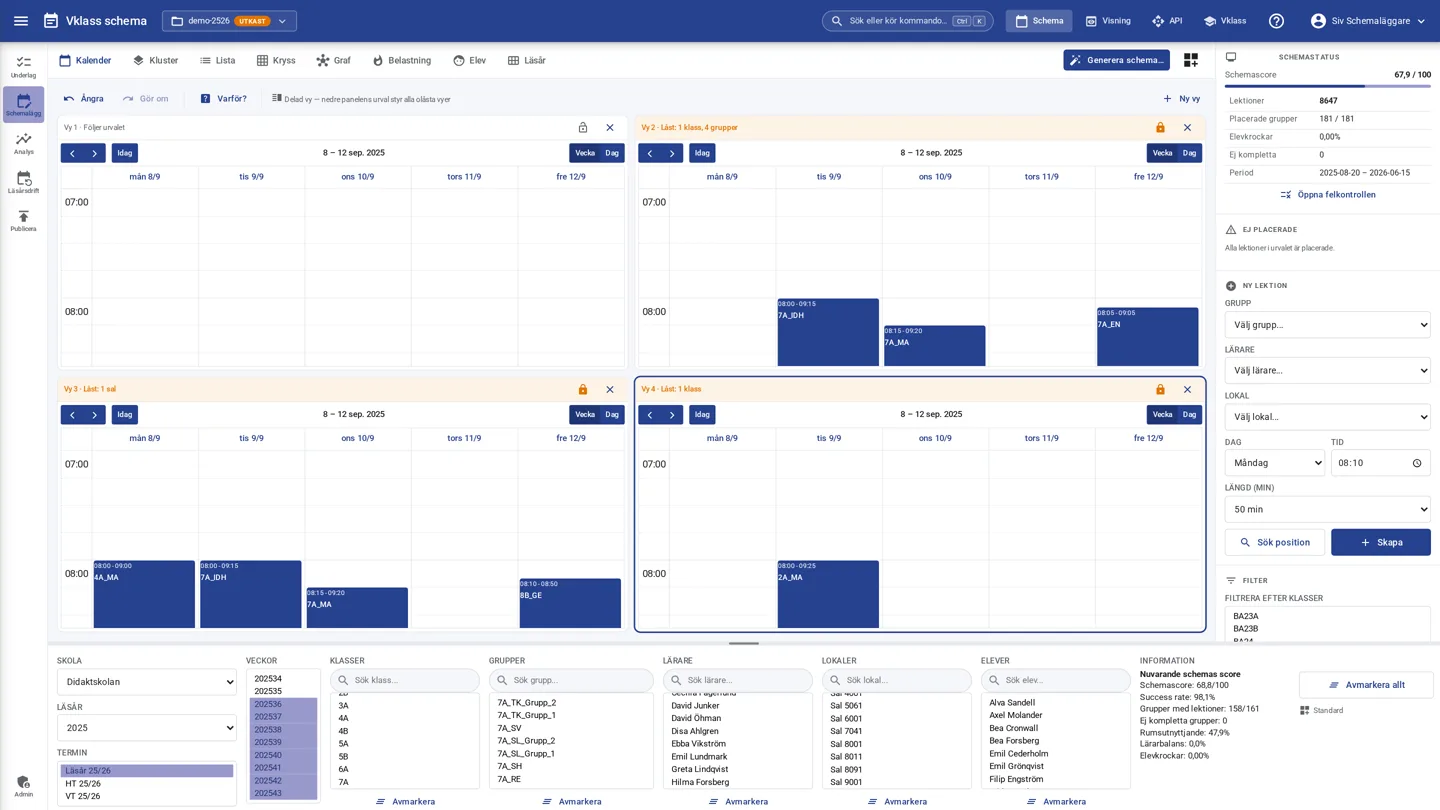Add a new view with Ny vy

point(1181,99)
